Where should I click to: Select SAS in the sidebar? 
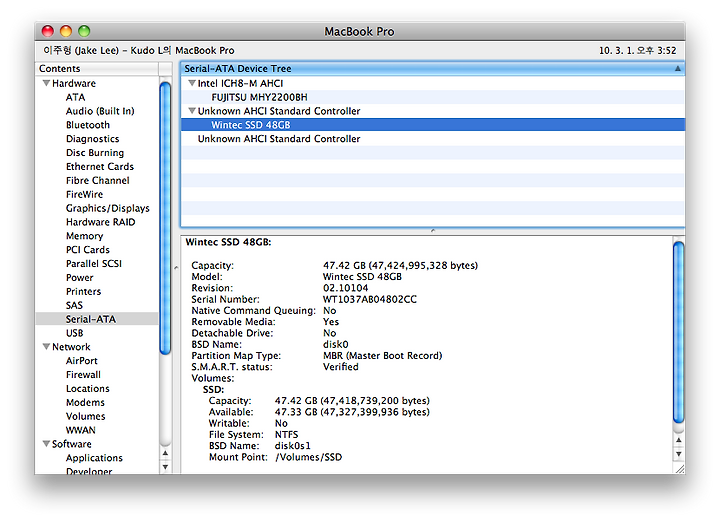(x=74, y=305)
